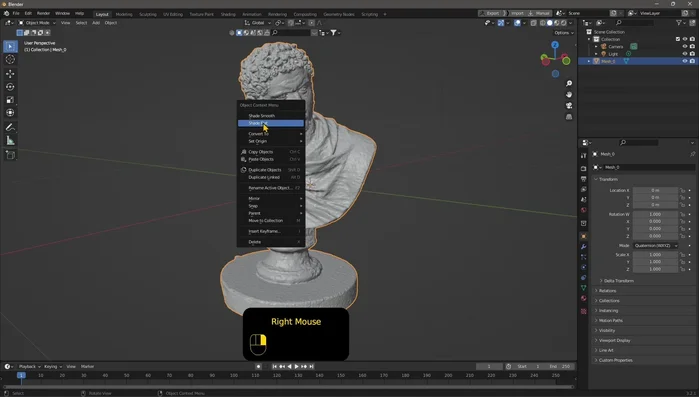The width and height of the screenshot is (699, 397).
Task: Expand the Viewport Display panel
Action: coord(614,340)
